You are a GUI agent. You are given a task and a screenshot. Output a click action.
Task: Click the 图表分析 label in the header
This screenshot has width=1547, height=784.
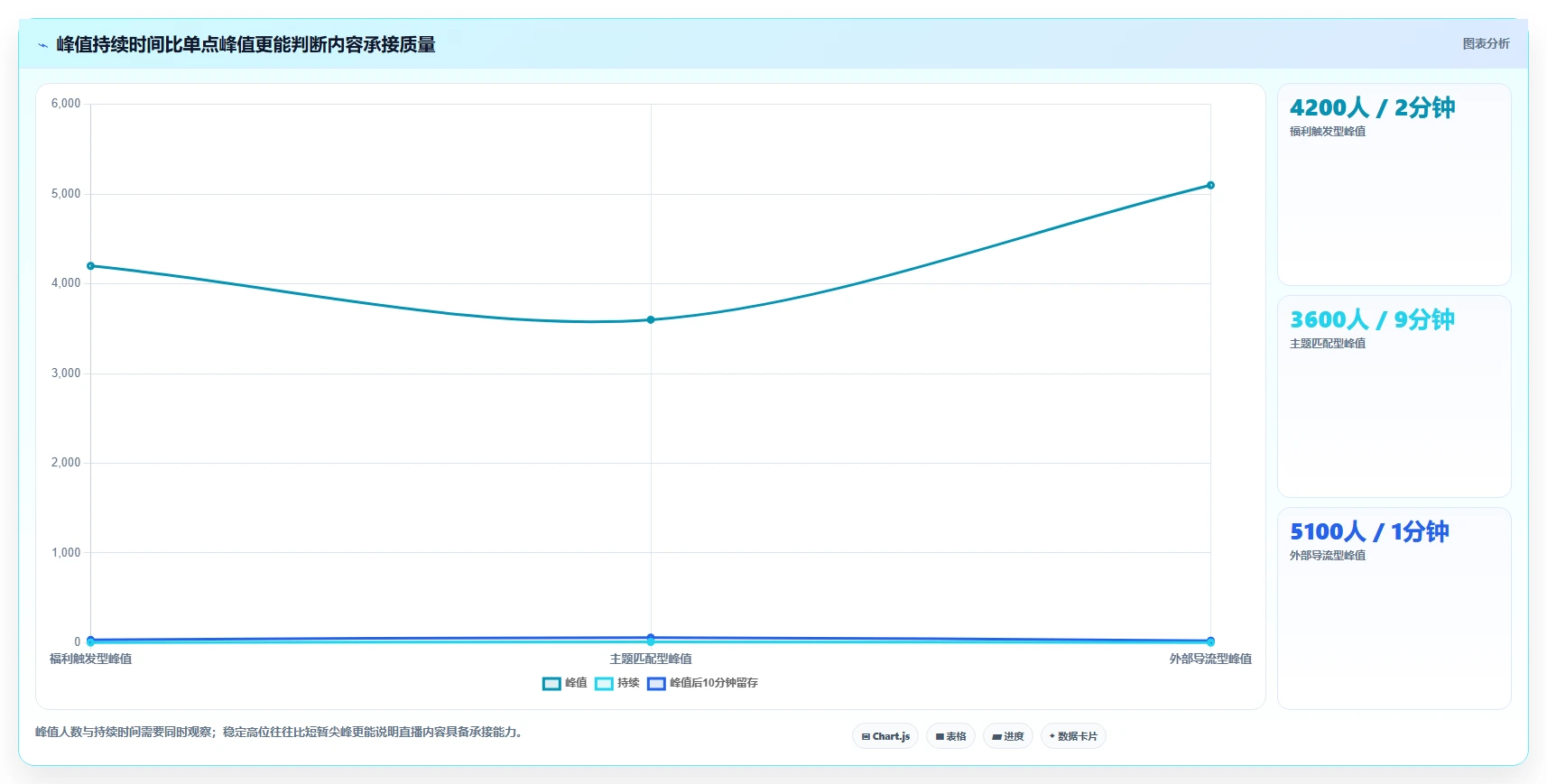1486,43
